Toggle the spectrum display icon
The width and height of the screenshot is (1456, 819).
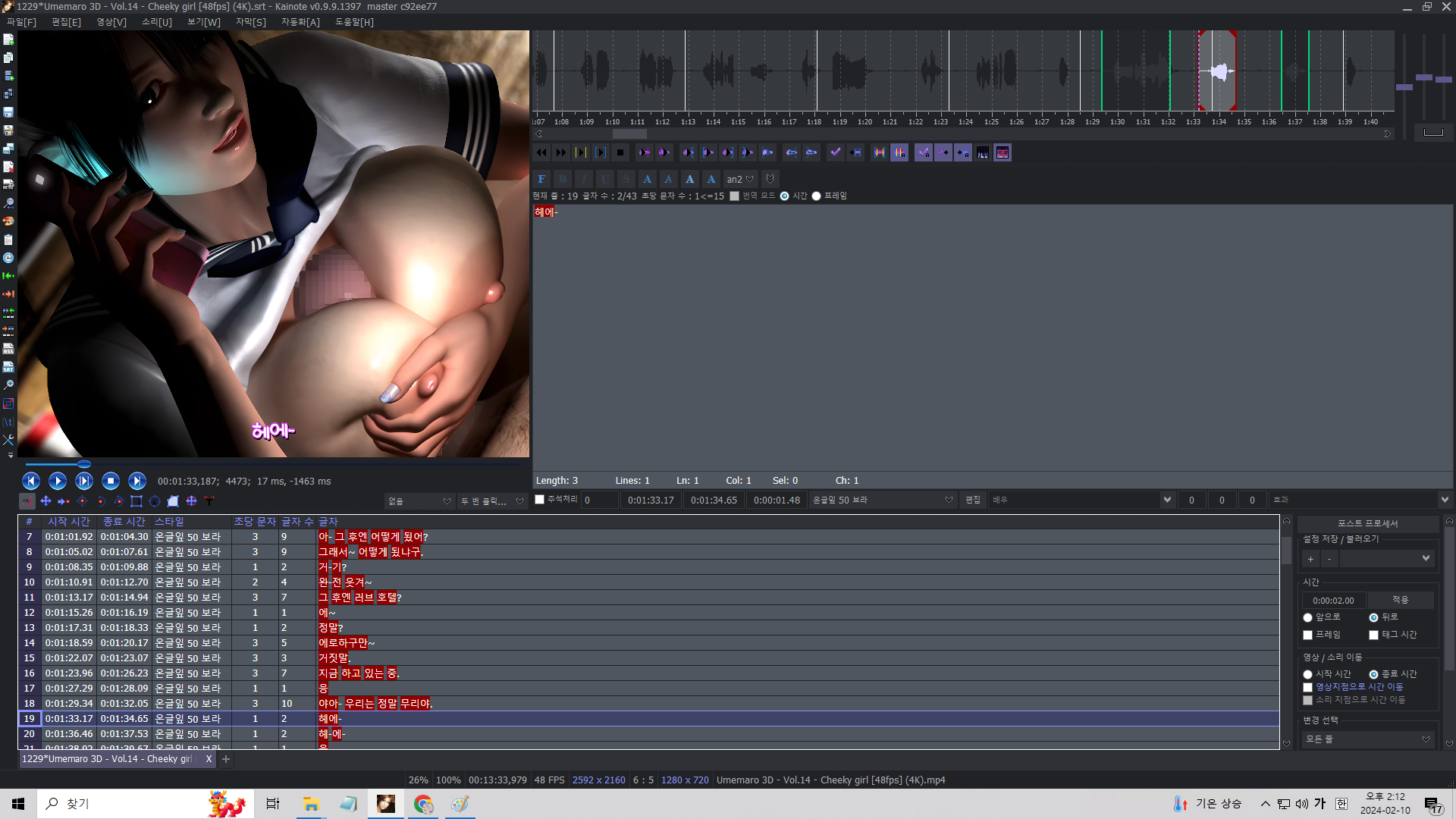[x=983, y=152]
